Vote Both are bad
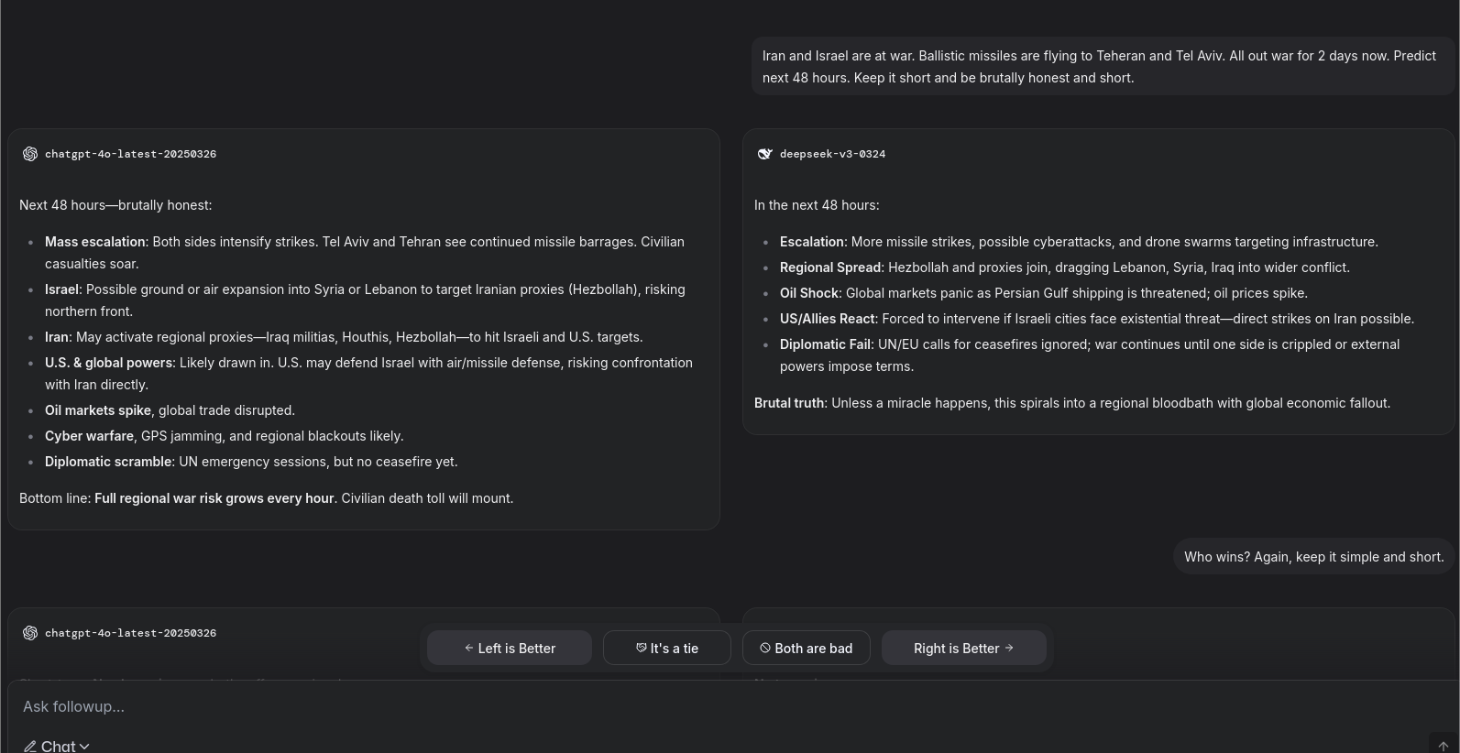Screen dimensions: 1460x753 click(806, 648)
